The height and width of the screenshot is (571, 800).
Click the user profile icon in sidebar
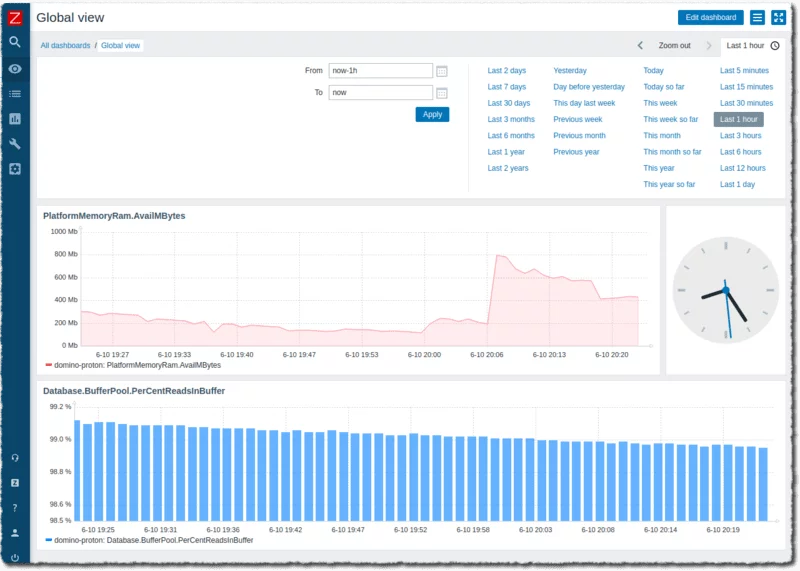click(x=15, y=533)
